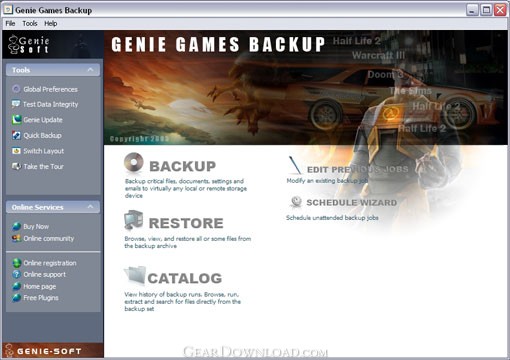Visit the Online community link
Image resolution: width=510 pixels, height=360 pixels.
[x=49, y=238]
